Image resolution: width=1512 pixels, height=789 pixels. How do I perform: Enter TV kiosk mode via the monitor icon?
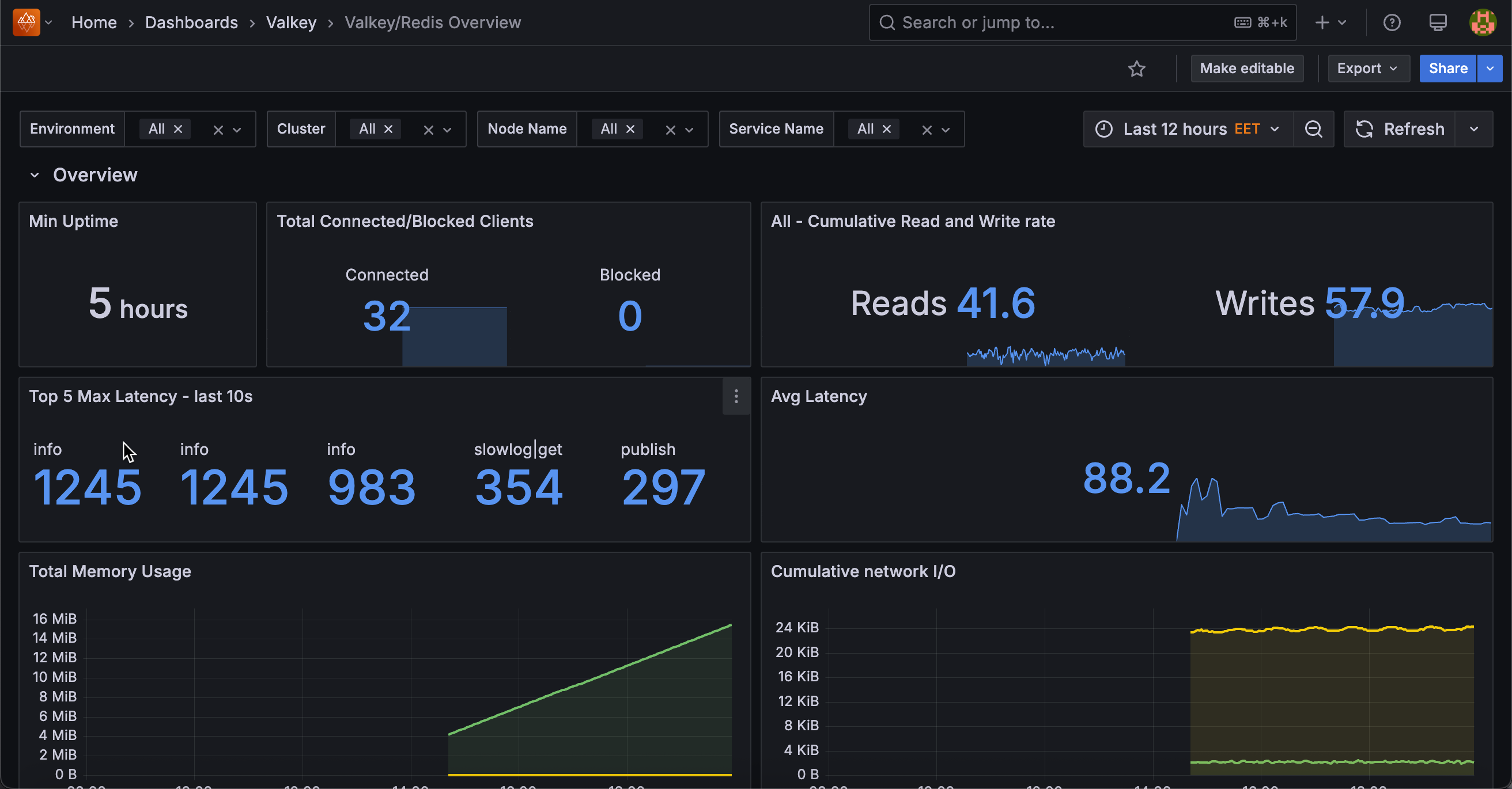pyautogui.click(x=1438, y=22)
